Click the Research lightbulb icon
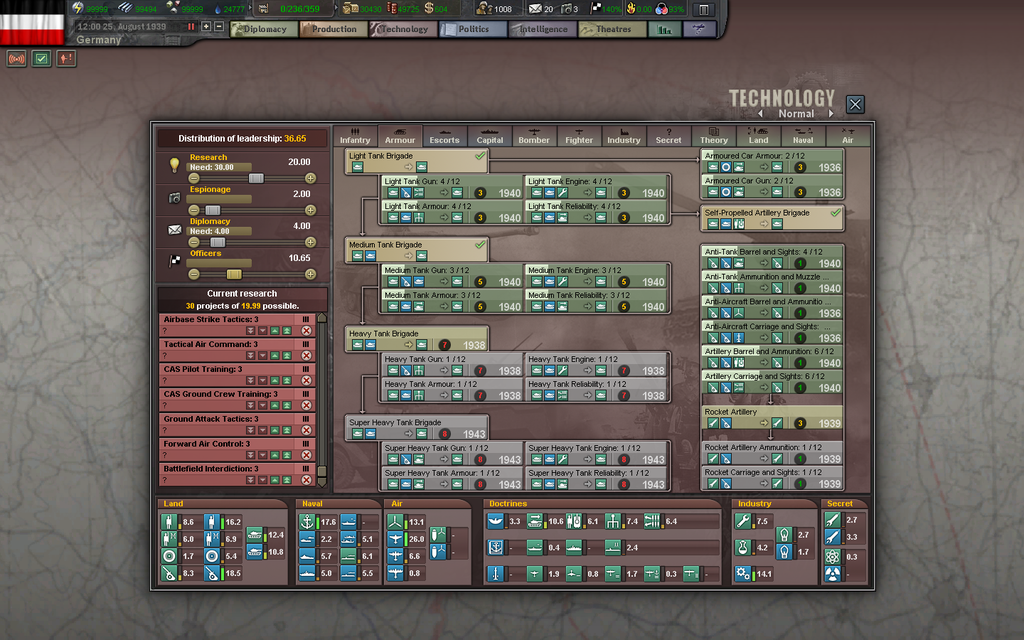 click(x=174, y=165)
